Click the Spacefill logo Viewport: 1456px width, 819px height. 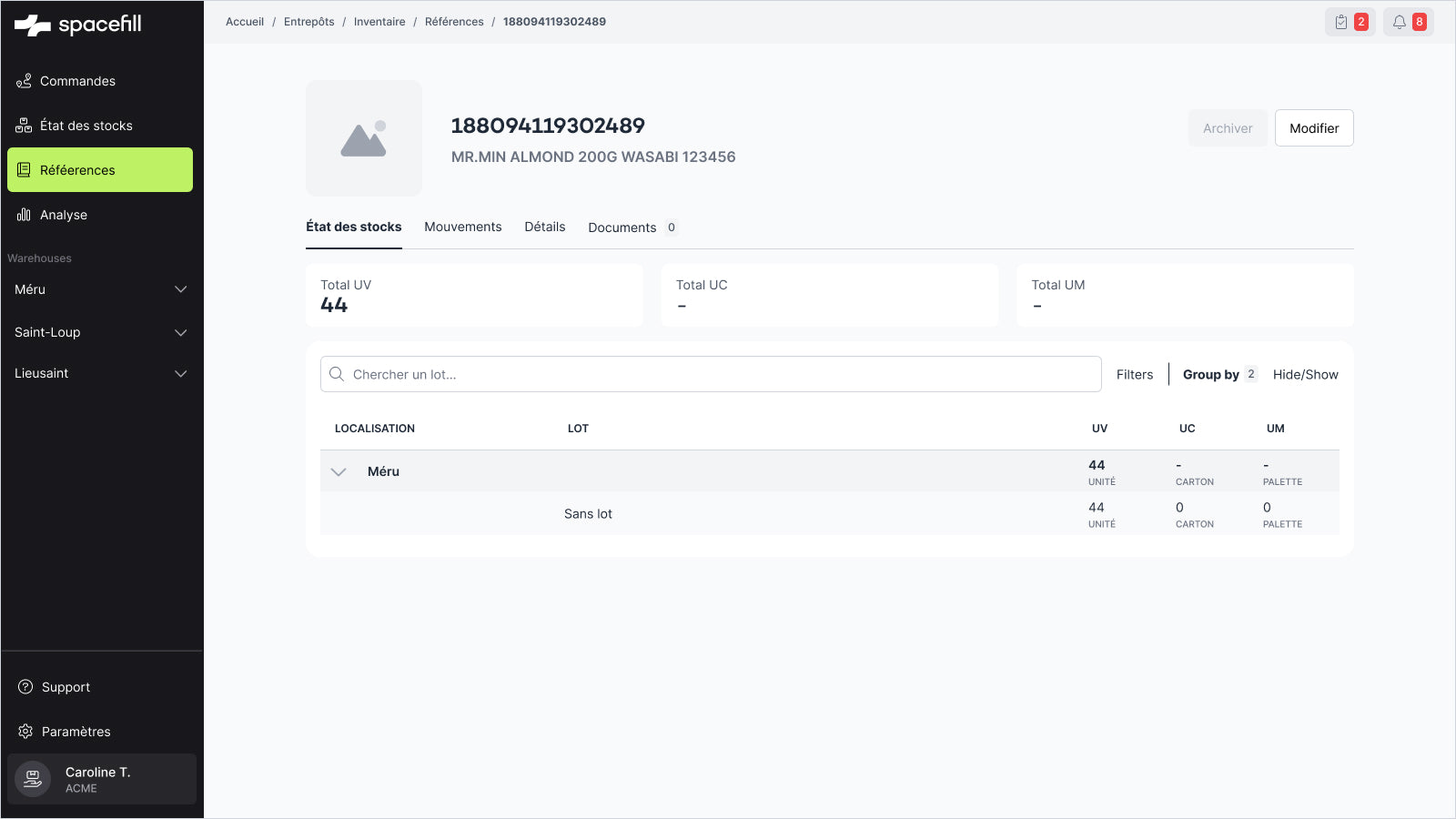78,25
